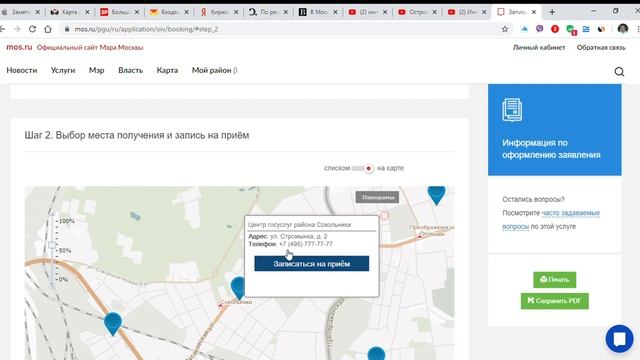Select 'списком' view label
Image resolution: width=640 pixels, height=360 pixels.
pyautogui.click(x=337, y=168)
